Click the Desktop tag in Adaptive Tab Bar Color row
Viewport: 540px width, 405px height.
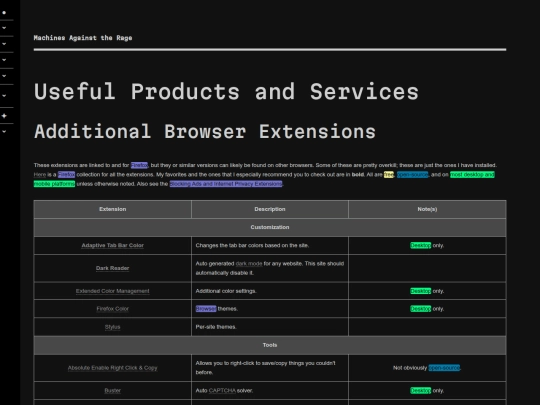click(x=420, y=246)
